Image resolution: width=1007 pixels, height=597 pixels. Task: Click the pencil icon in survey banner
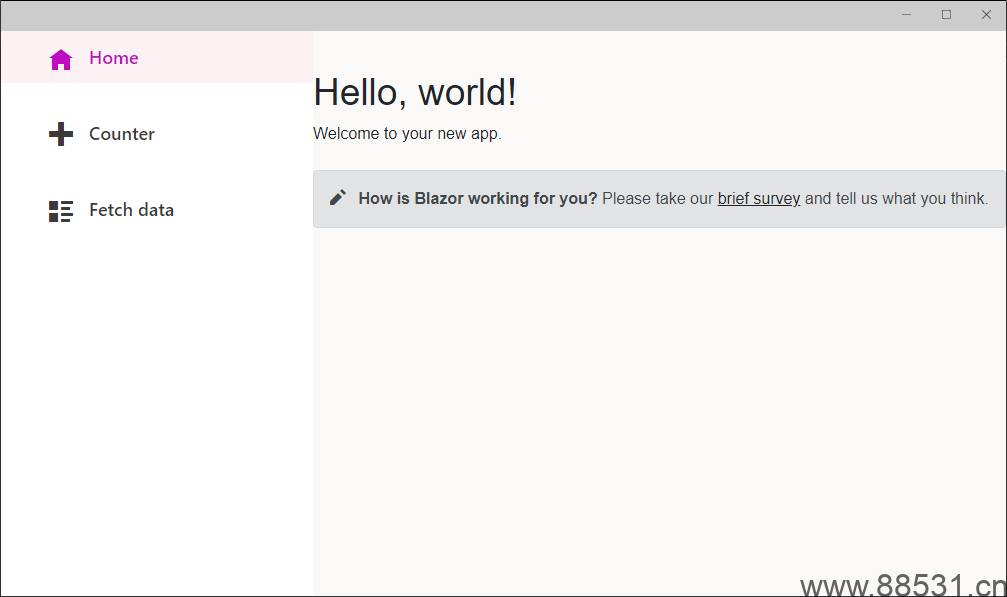pos(338,198)
